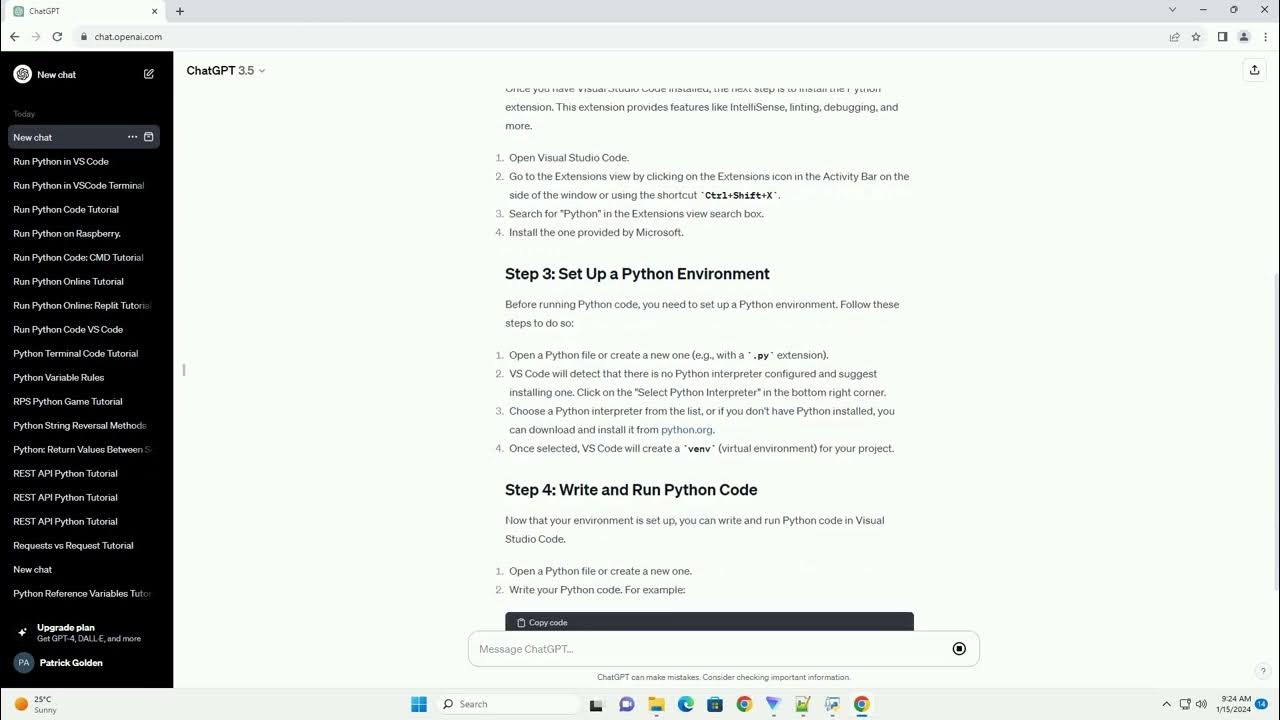Open the Windows Start menu
1280x720 pixels.
[419, 704]
